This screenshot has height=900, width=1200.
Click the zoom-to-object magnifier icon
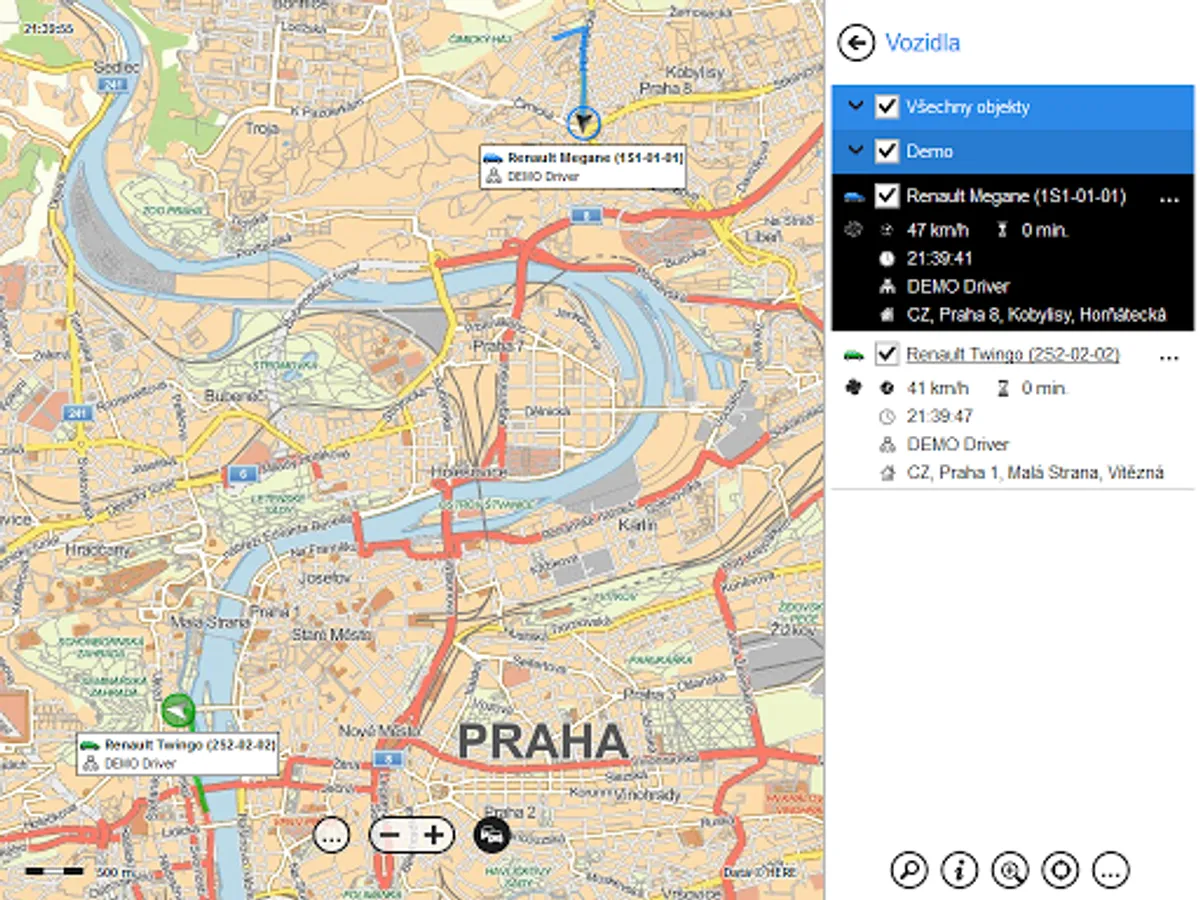[1010, 869]
